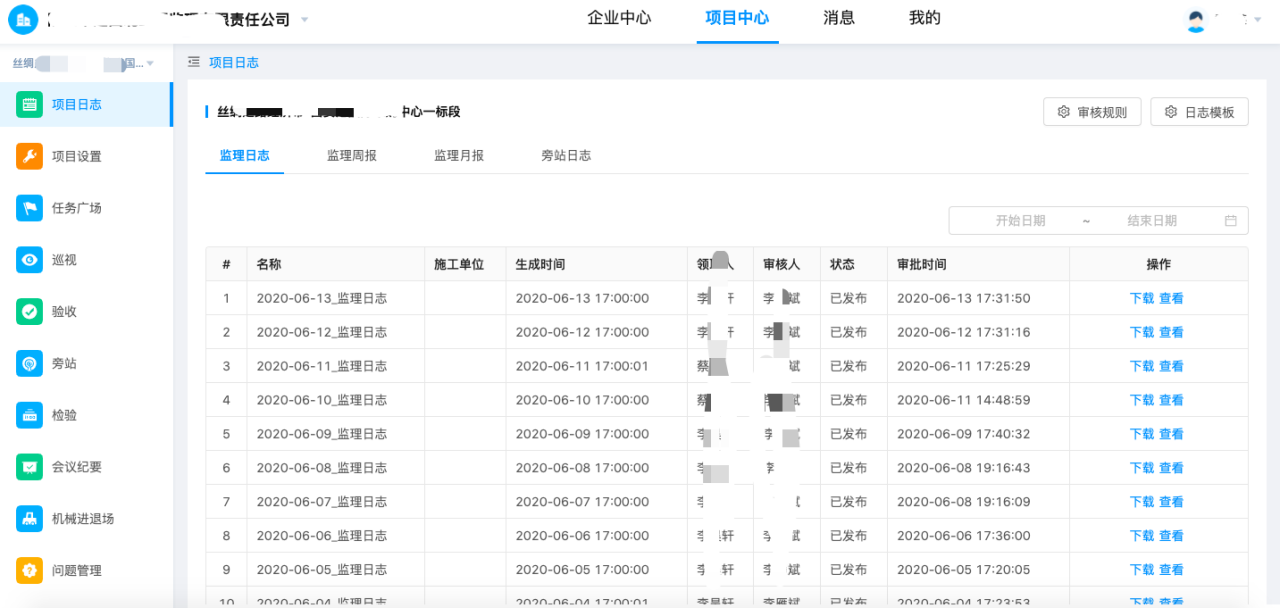1280x608 pixels.
Task: Download the 2020-06-10 log
Action: pos(1142,400)
